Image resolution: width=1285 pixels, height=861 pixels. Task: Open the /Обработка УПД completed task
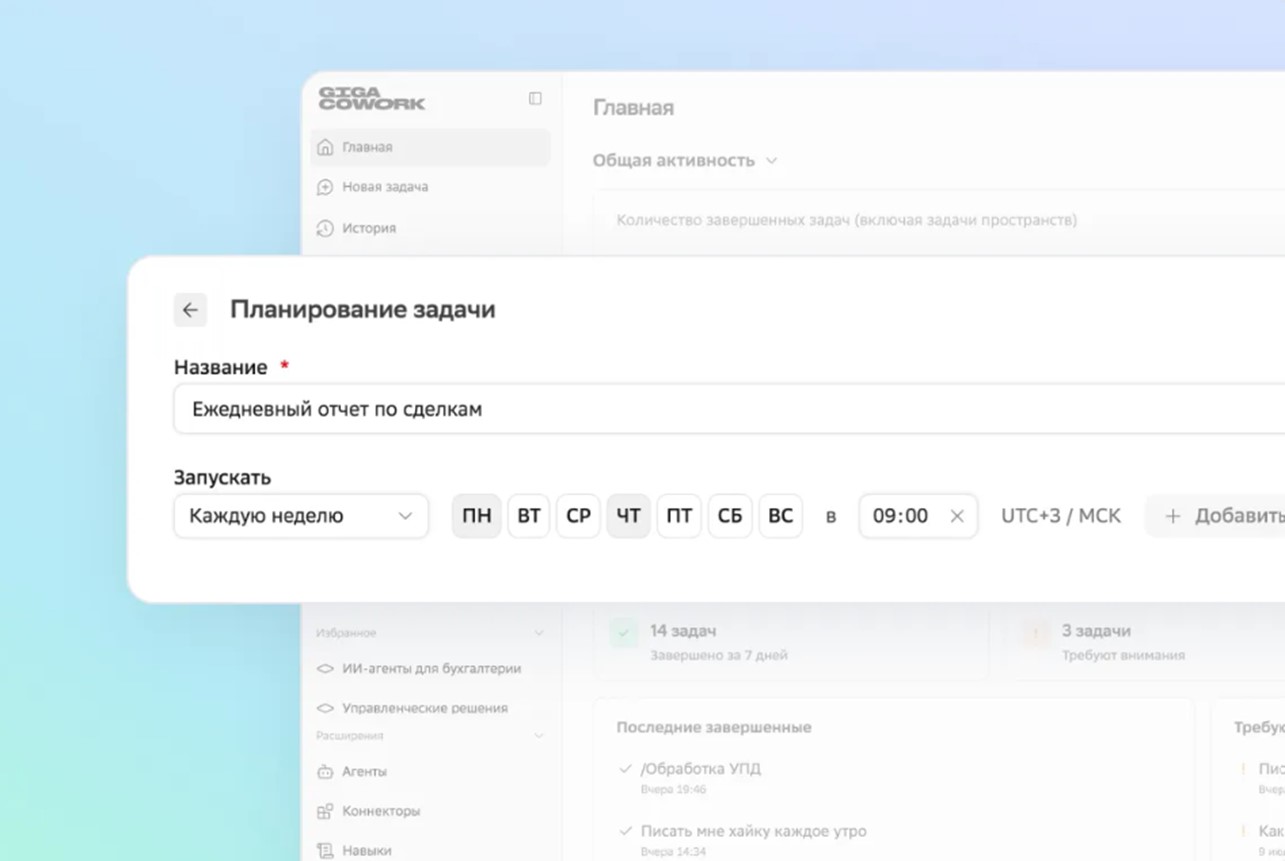[701, 769]
